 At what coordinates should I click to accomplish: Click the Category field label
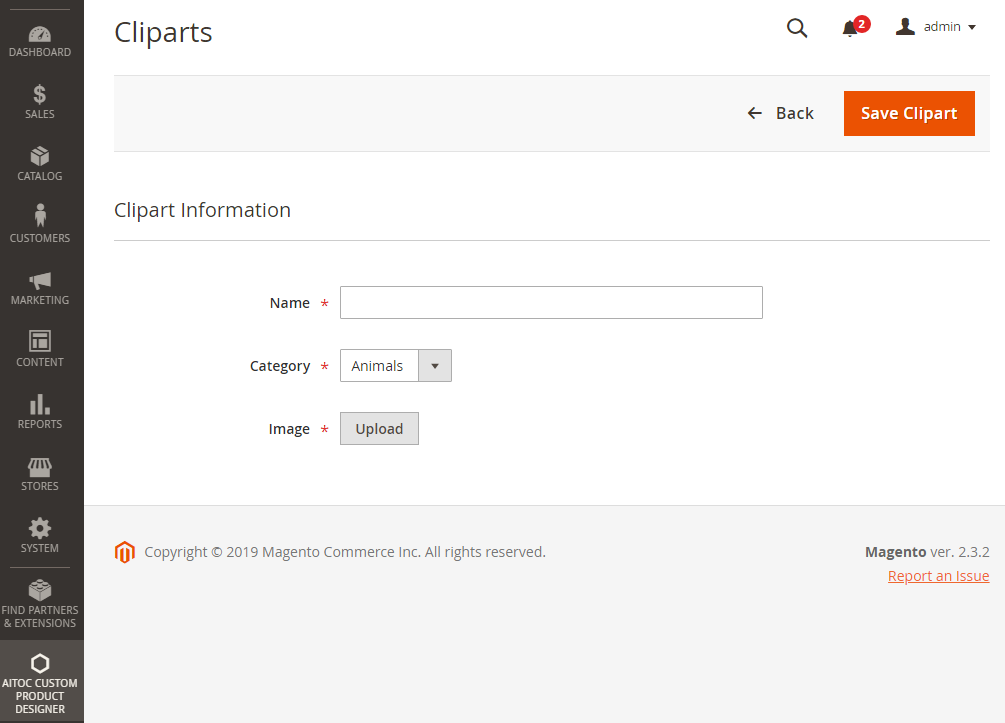point(280,366)
